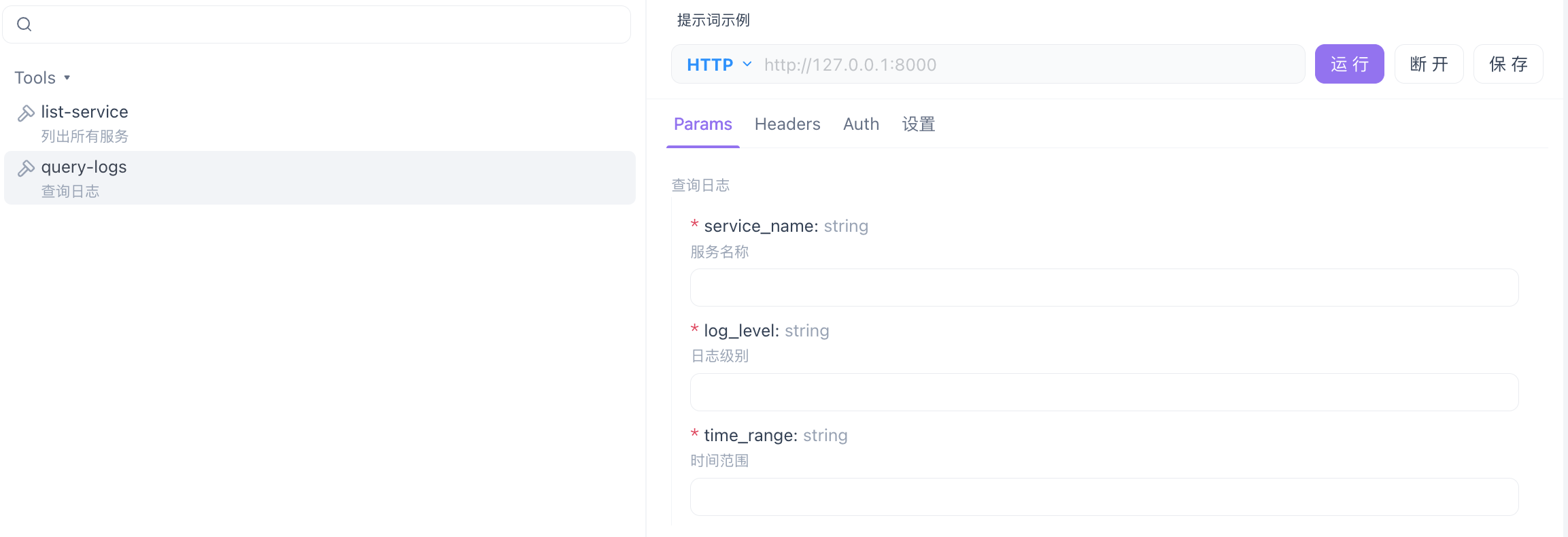1568x537 pixels.
Task: Open the HTTP protocol dropdown
Action: point(719,65)
